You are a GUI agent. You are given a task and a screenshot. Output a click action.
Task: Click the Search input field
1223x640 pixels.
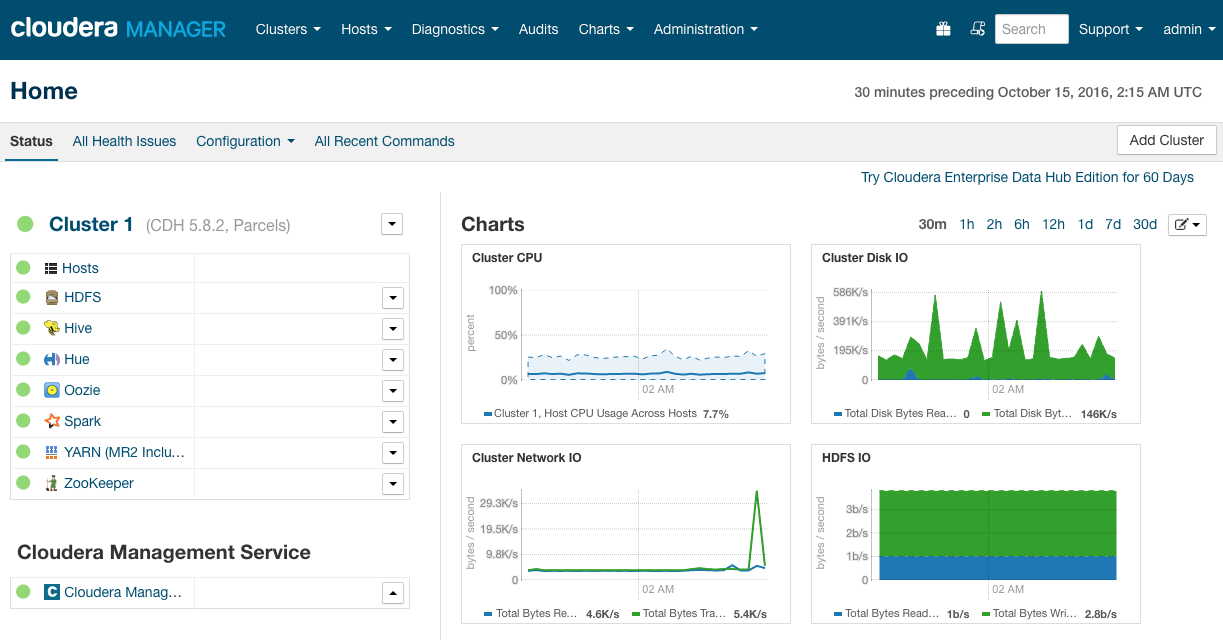1031,29
